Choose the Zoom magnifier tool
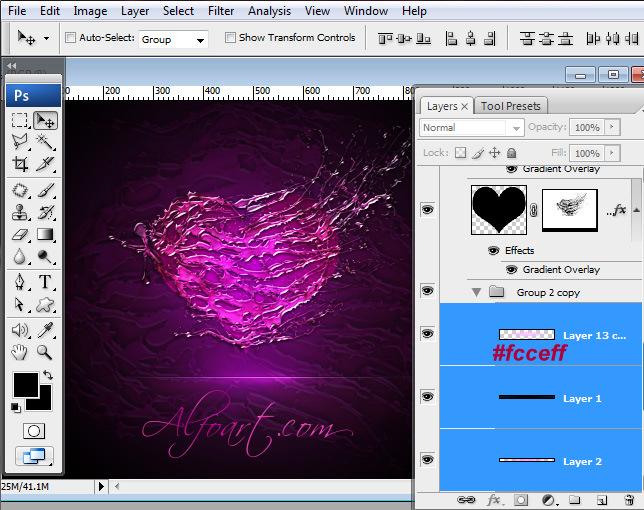Image resolution: width=644 pixels, height=510 pixels. pos(46,351)
